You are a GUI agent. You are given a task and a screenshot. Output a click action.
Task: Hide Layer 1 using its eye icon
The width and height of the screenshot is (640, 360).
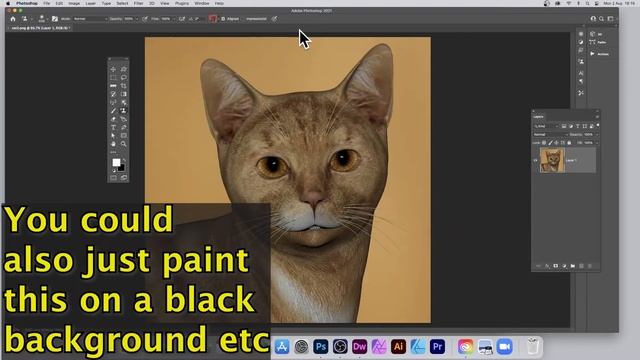pyautogui.click(x=536, y=160)
